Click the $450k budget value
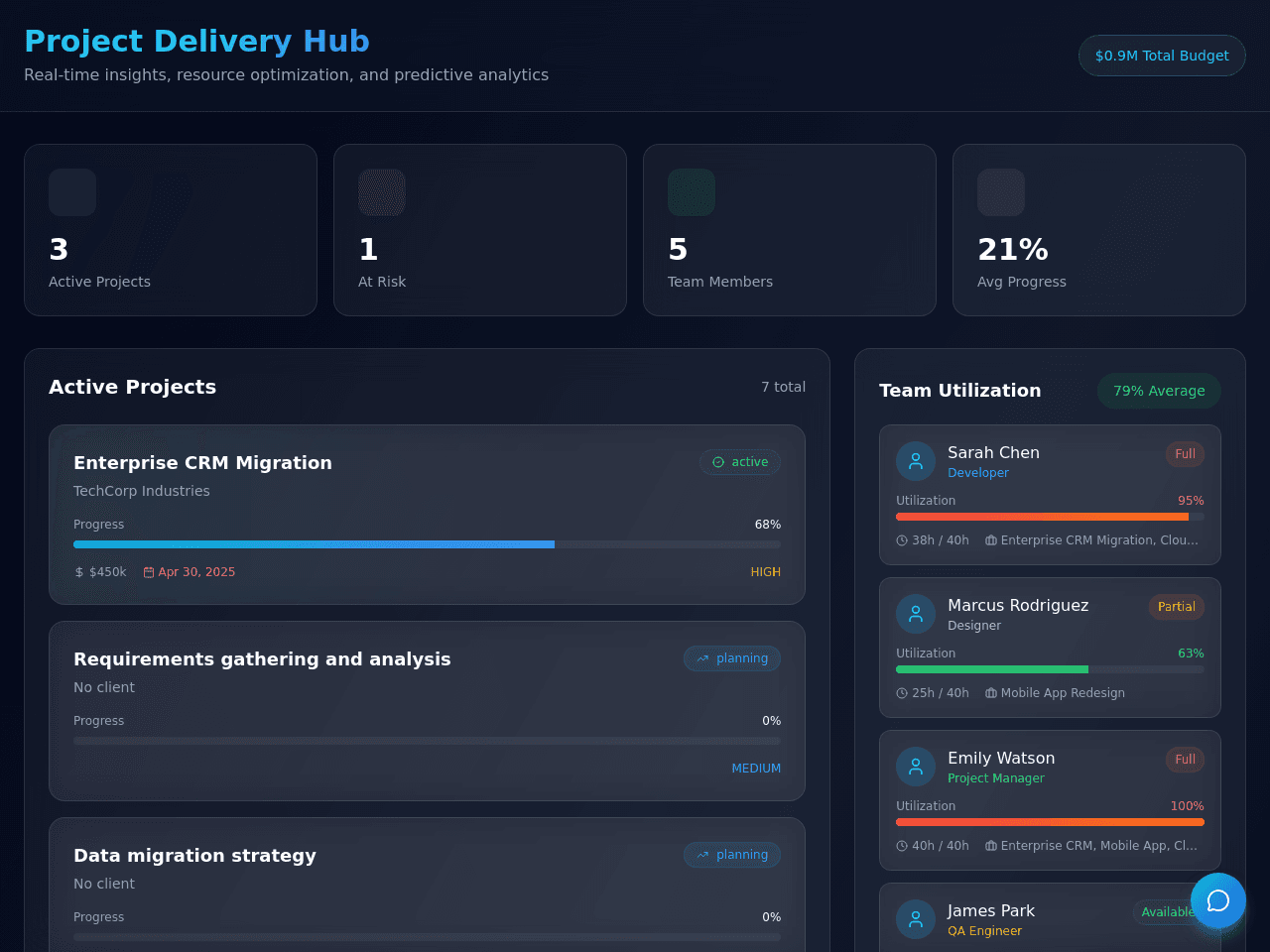Image resolution: width=1270 pixels, height=952 pixels. [108, 572]
